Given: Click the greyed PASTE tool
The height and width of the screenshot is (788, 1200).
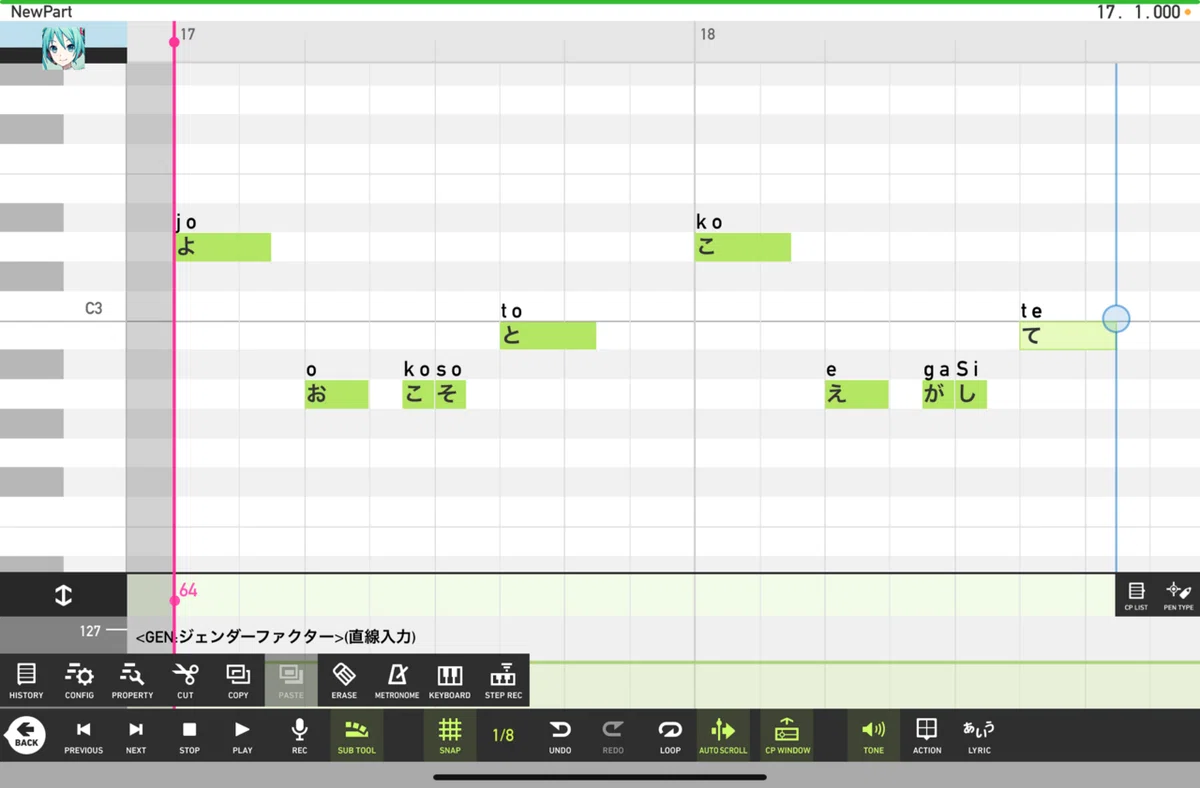Looking at the screenshot, I should click(x=291, y=681).
